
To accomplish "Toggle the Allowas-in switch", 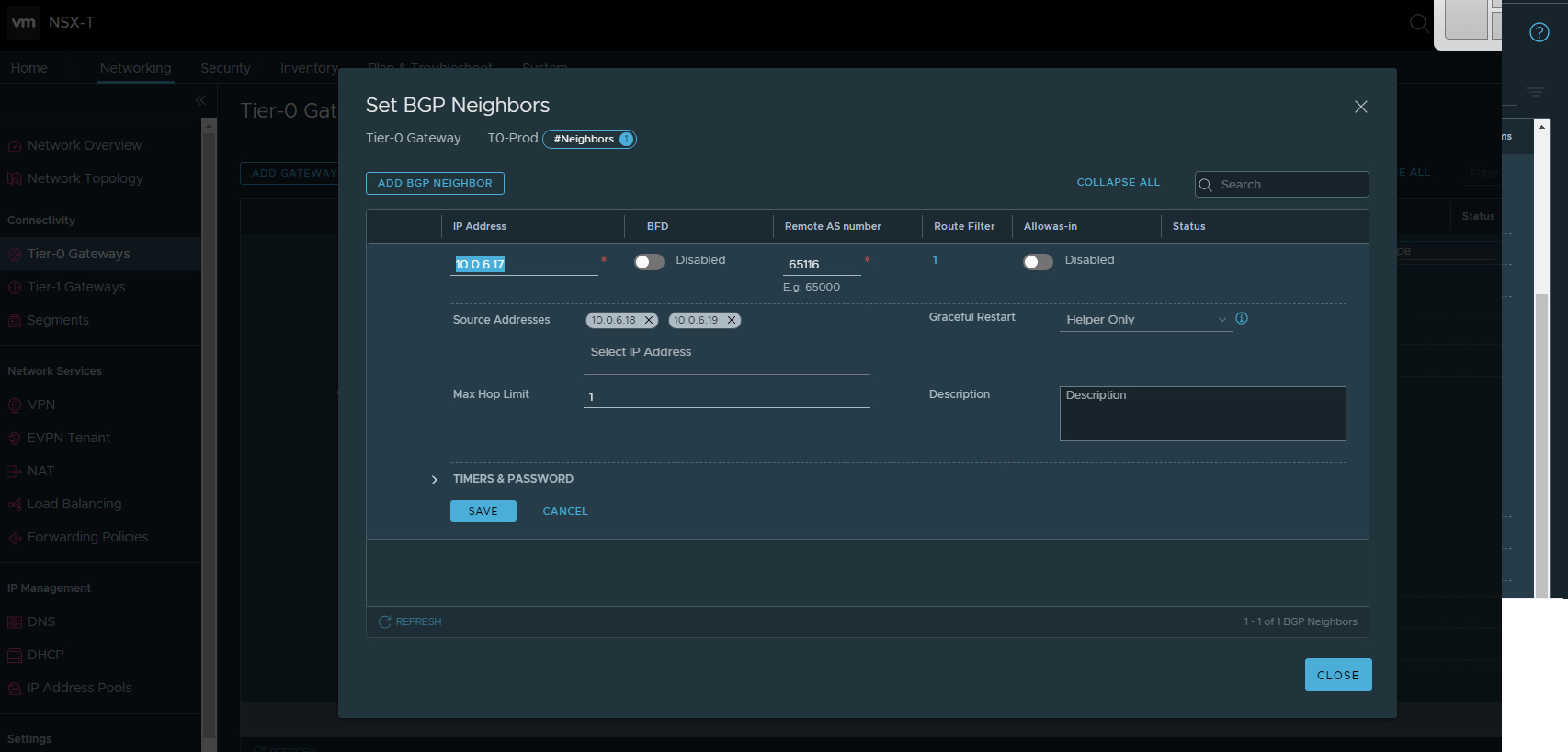I will click(1038, 262).
